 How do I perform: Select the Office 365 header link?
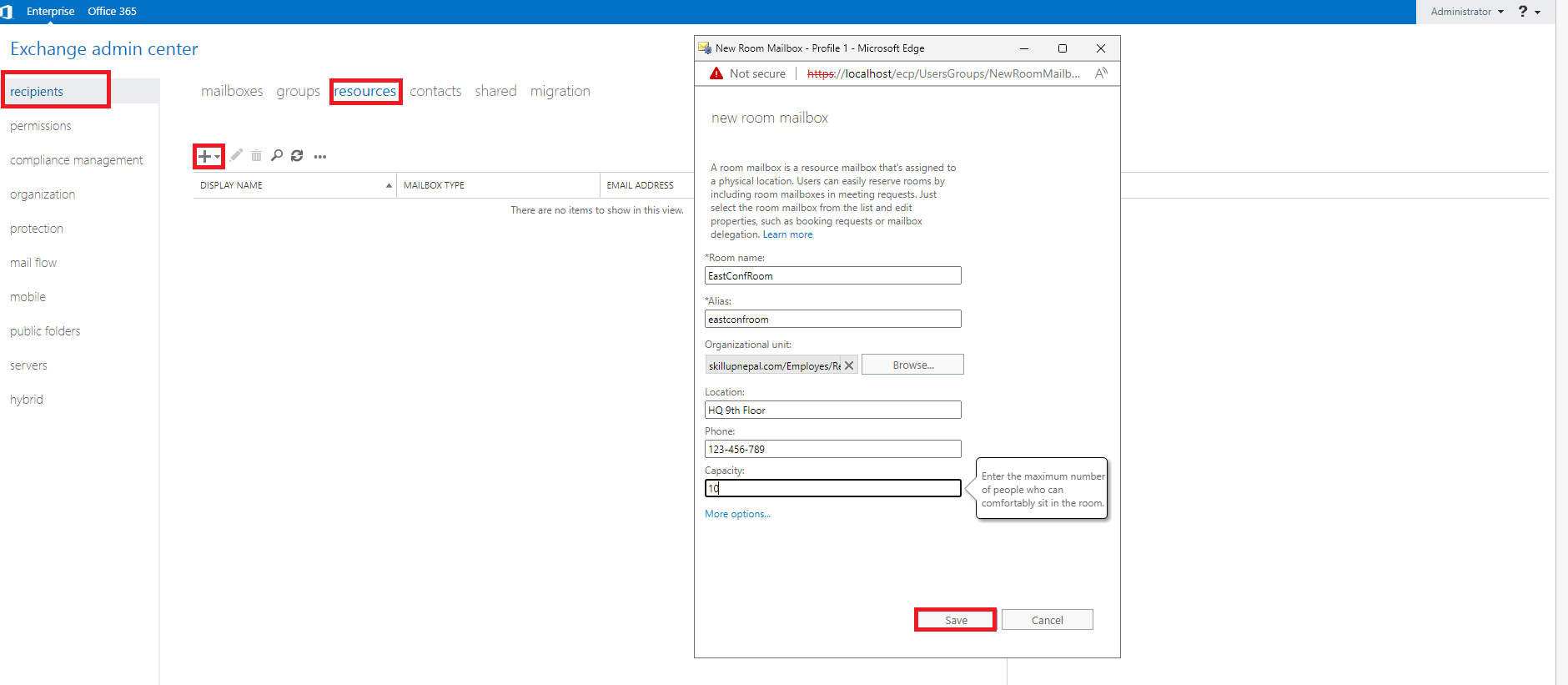[x=112, y=12]
